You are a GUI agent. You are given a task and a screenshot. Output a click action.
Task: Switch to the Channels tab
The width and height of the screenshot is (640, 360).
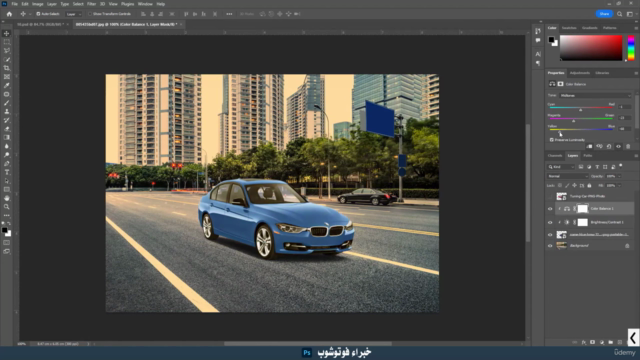point(555,156)
